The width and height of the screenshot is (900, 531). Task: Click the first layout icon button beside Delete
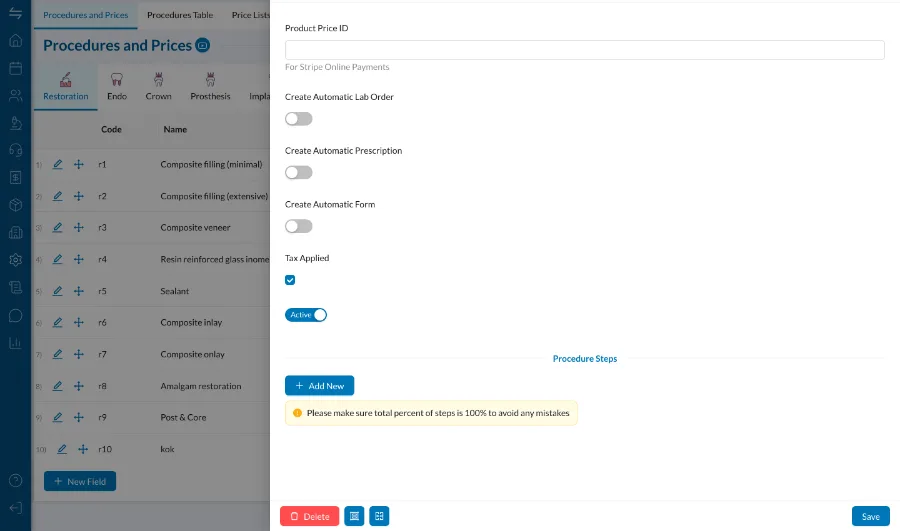[x=354, y=516]
